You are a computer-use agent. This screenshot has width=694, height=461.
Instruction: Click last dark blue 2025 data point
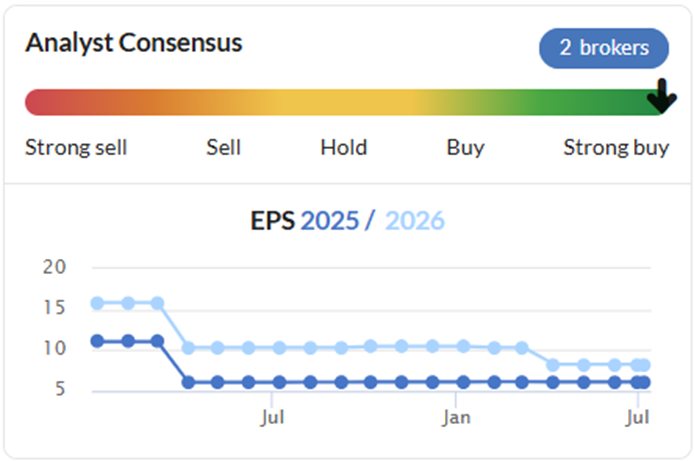coord(644,382)
